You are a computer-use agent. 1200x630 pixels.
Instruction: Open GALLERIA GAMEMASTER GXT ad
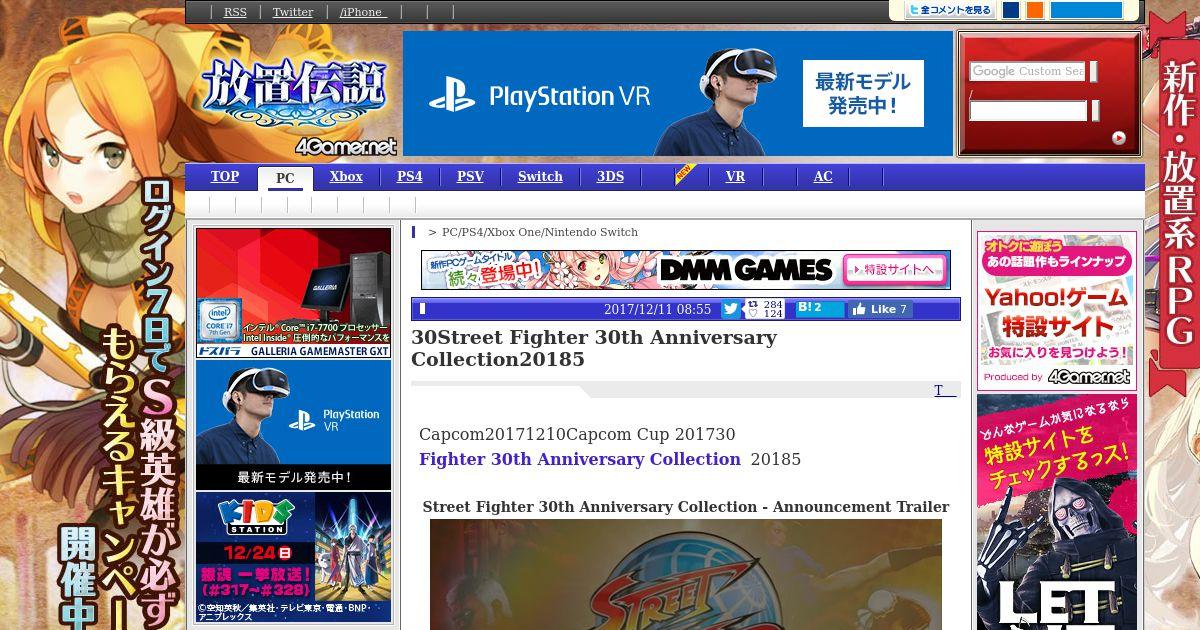point(294,292)
